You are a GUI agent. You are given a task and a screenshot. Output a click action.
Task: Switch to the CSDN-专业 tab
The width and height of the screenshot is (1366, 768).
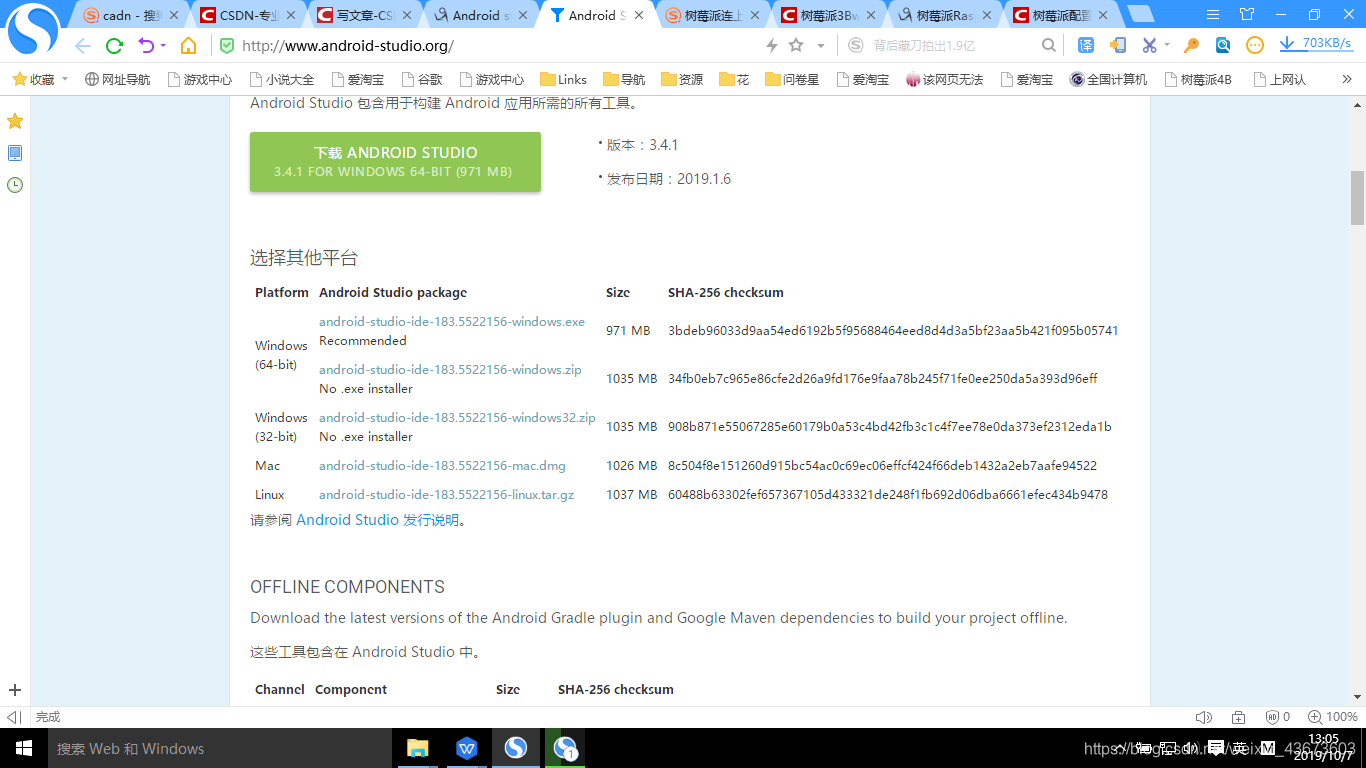(x=250, y=15)
